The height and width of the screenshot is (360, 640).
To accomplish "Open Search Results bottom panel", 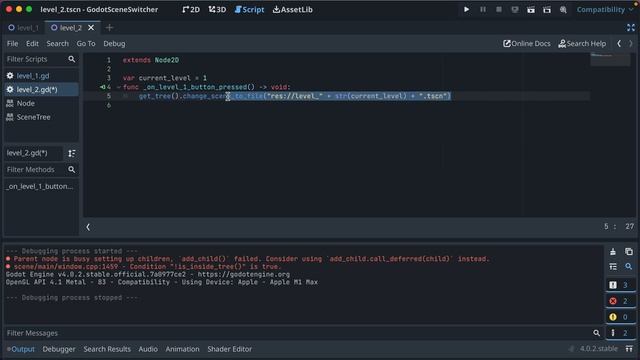I will (x=107, y=349).
